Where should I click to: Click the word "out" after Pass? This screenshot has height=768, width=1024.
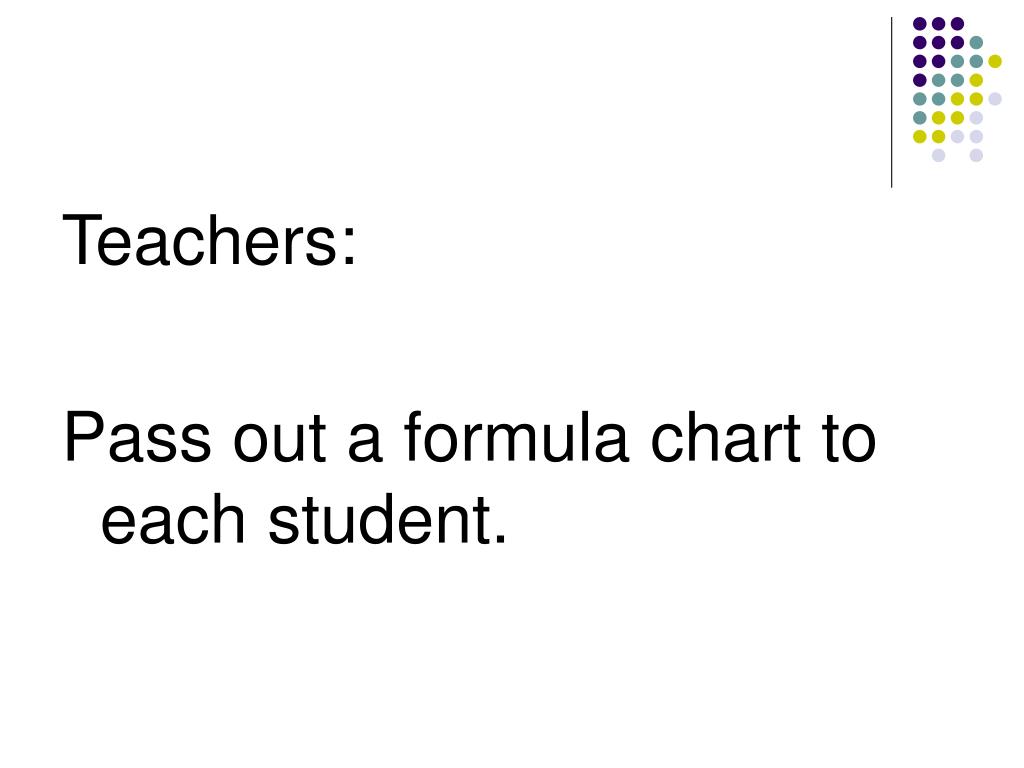(280, 439)
